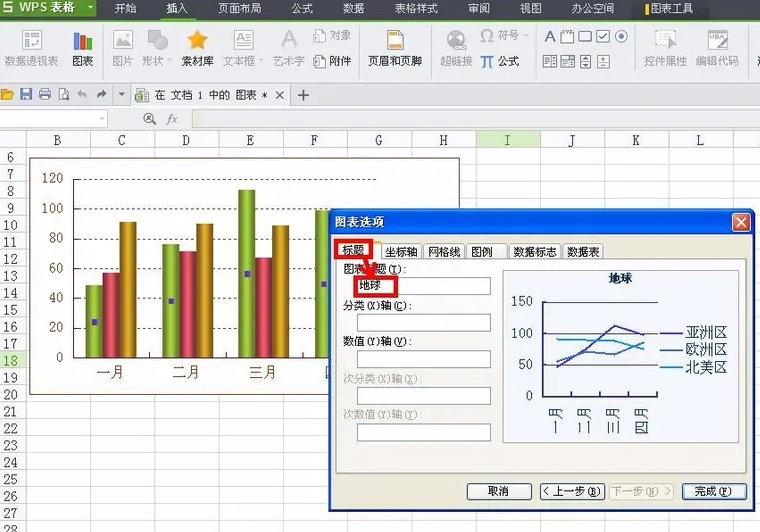Select the label form control A icon
Screen dimensions: 760x532
pos(550,36)
